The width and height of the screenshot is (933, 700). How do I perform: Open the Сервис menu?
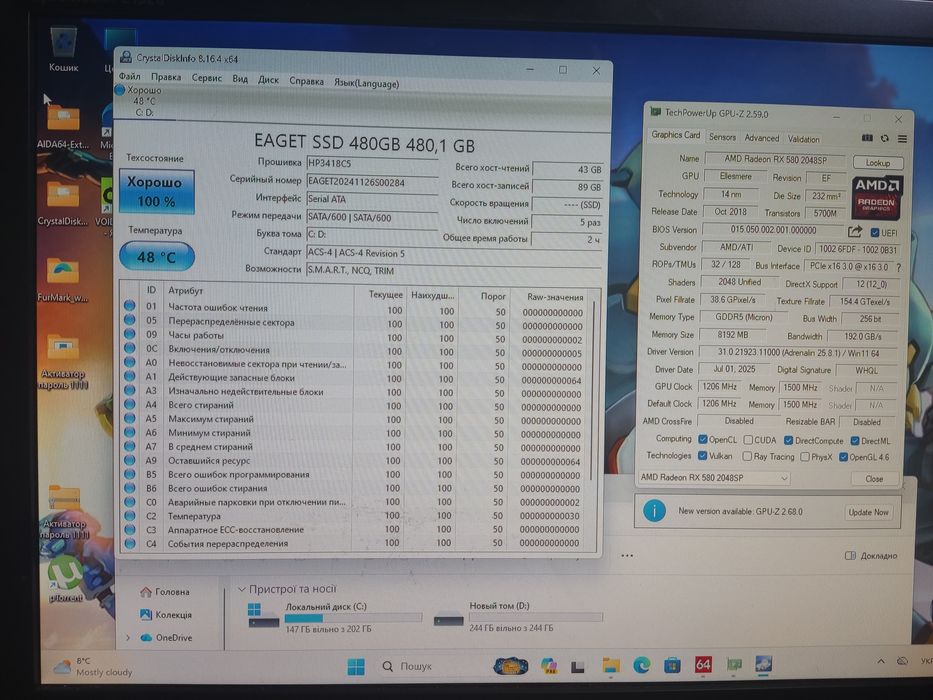(206, 78)
